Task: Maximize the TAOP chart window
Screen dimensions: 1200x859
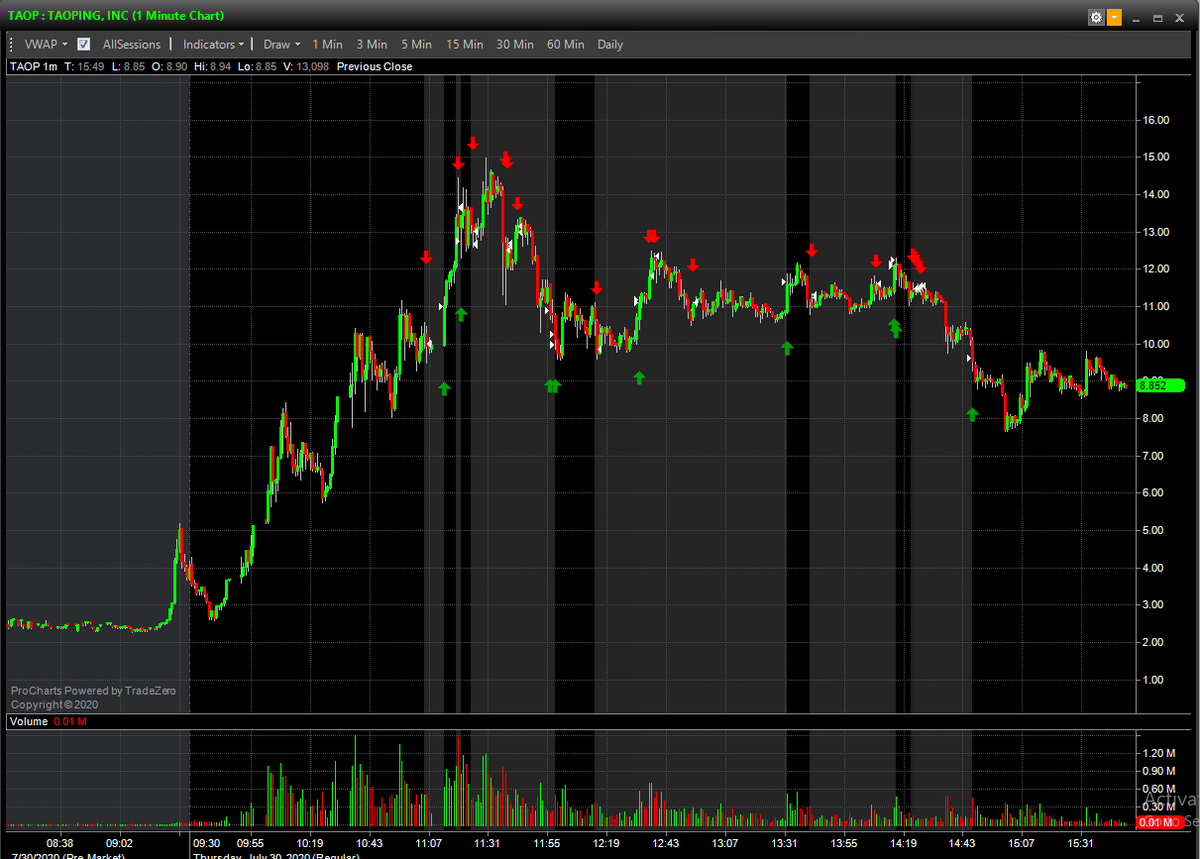Action: (1158, 18)
